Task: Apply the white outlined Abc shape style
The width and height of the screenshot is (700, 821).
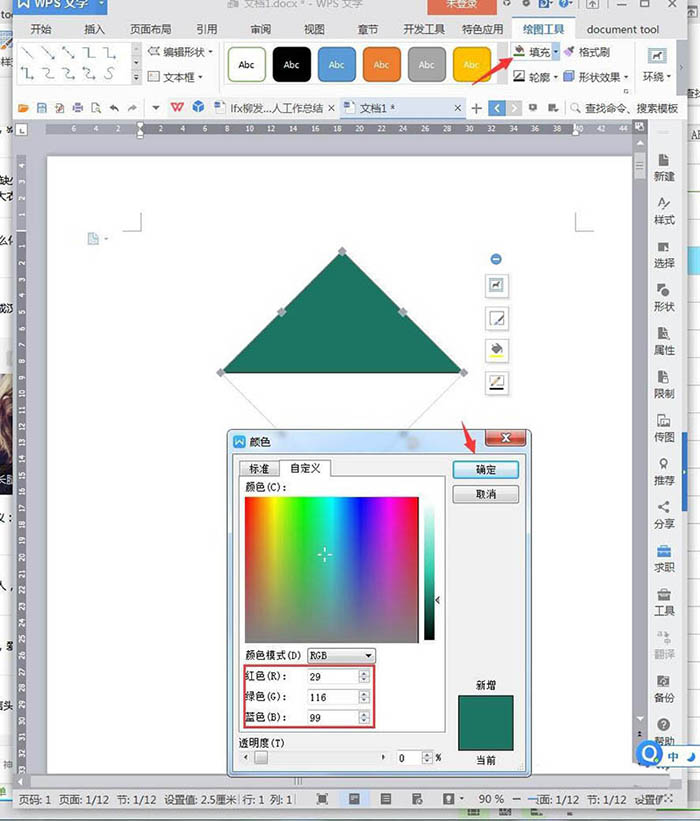Action: pos(247,64)
